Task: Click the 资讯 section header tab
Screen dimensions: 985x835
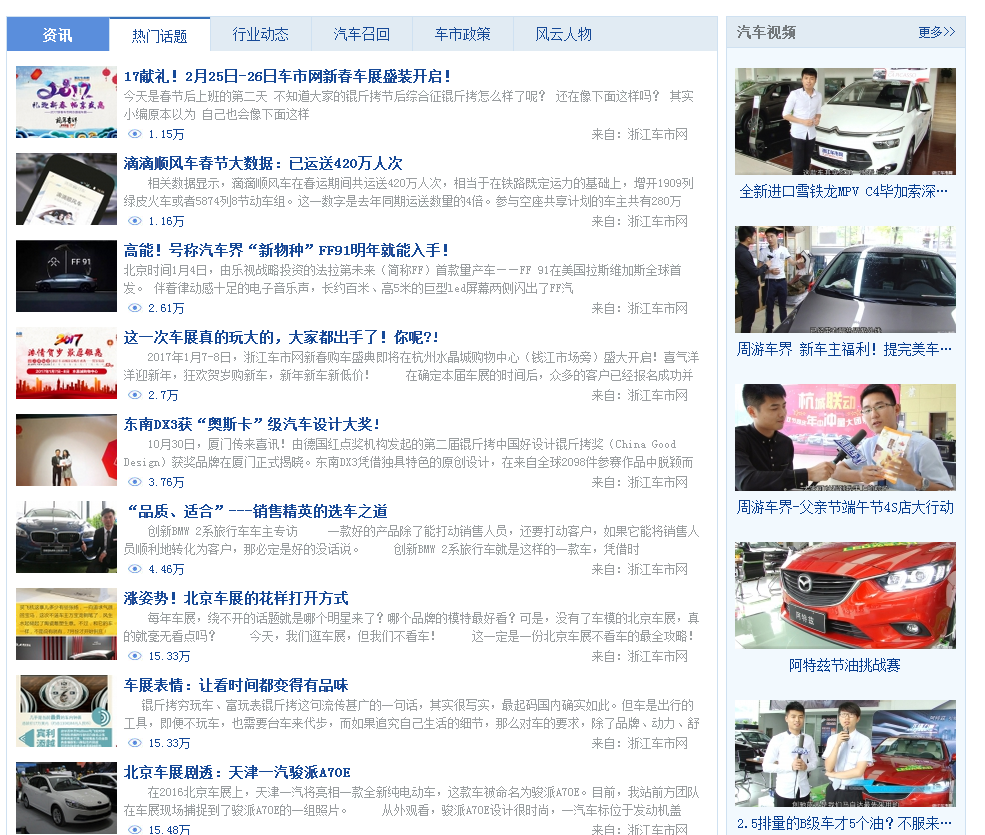Action: tap(58, 35)
